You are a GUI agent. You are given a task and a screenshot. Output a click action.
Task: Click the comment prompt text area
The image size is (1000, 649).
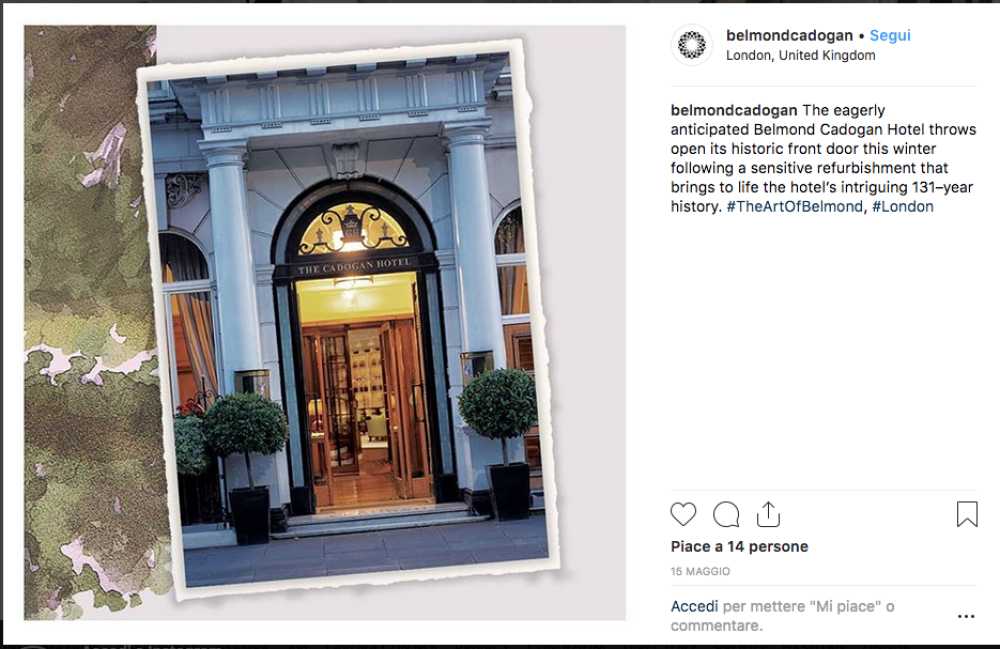coord(783,616)
